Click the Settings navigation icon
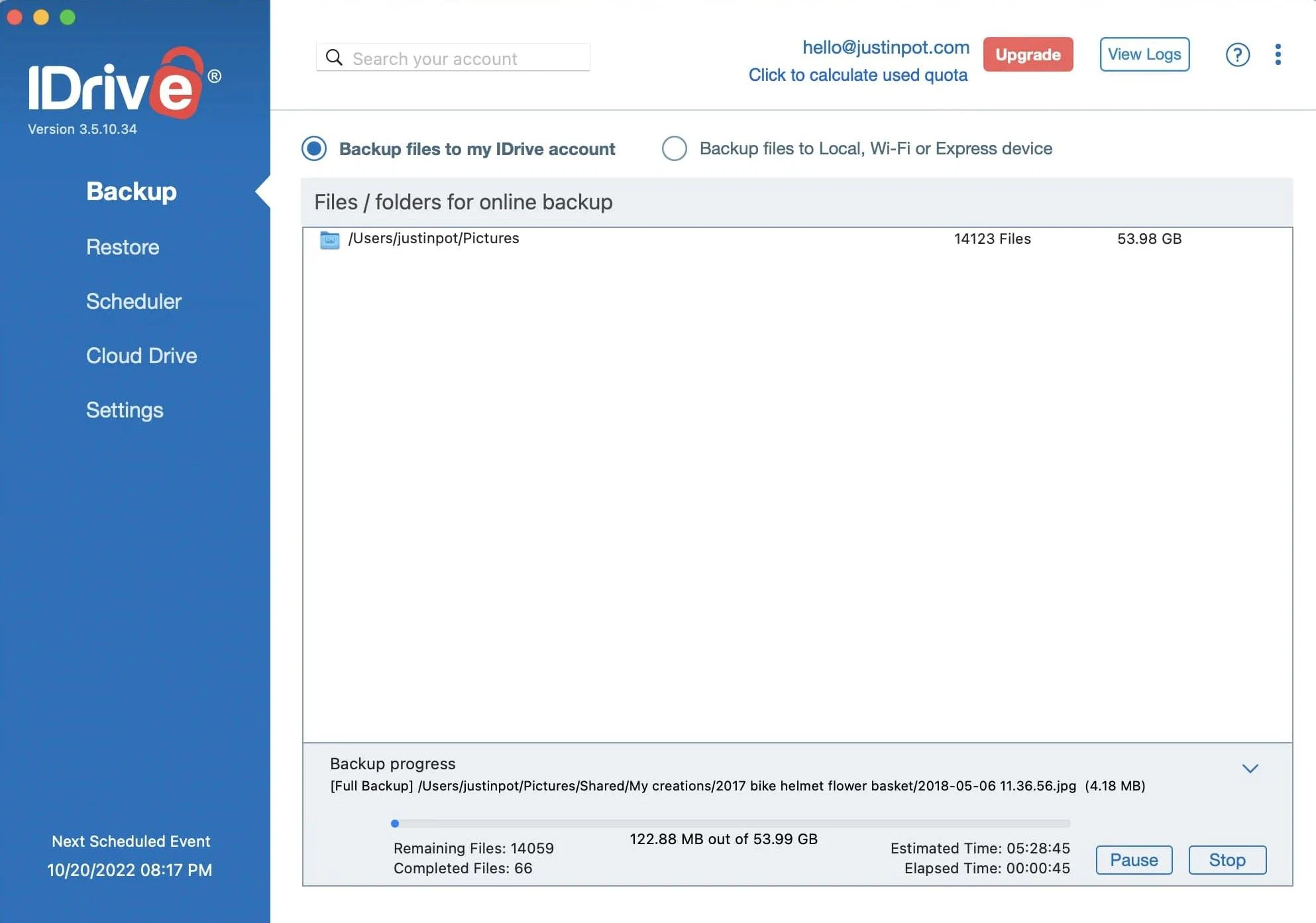The height and width of the screenshot is (923, 1316). pyautogui.click(x=124, y=410)
